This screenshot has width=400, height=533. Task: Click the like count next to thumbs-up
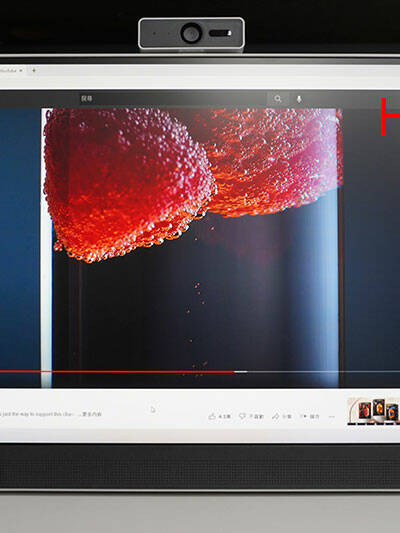(224, 416)
